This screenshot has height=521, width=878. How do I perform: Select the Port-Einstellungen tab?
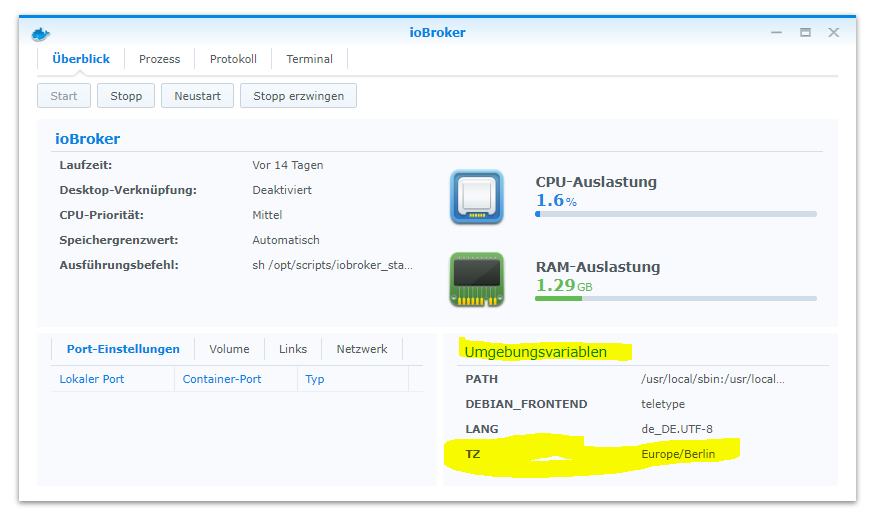point(123,349)
